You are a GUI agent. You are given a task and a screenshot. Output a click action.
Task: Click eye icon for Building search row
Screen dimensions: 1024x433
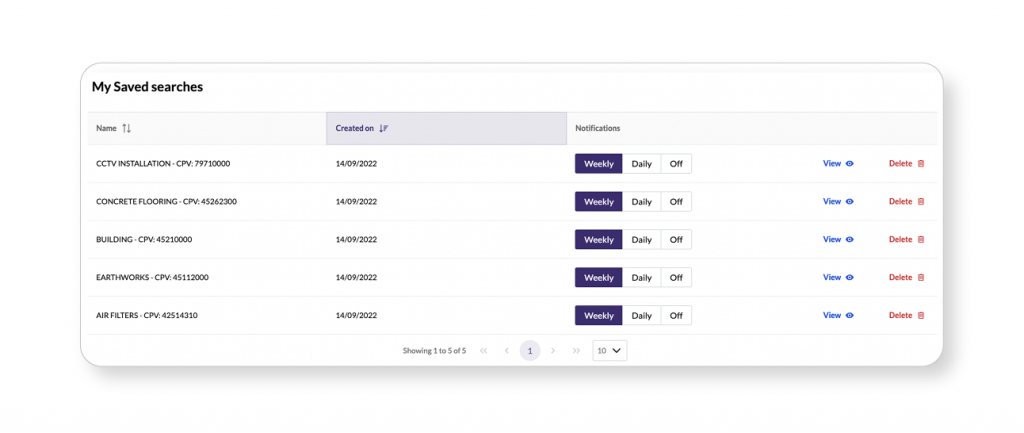click(850, 240)
